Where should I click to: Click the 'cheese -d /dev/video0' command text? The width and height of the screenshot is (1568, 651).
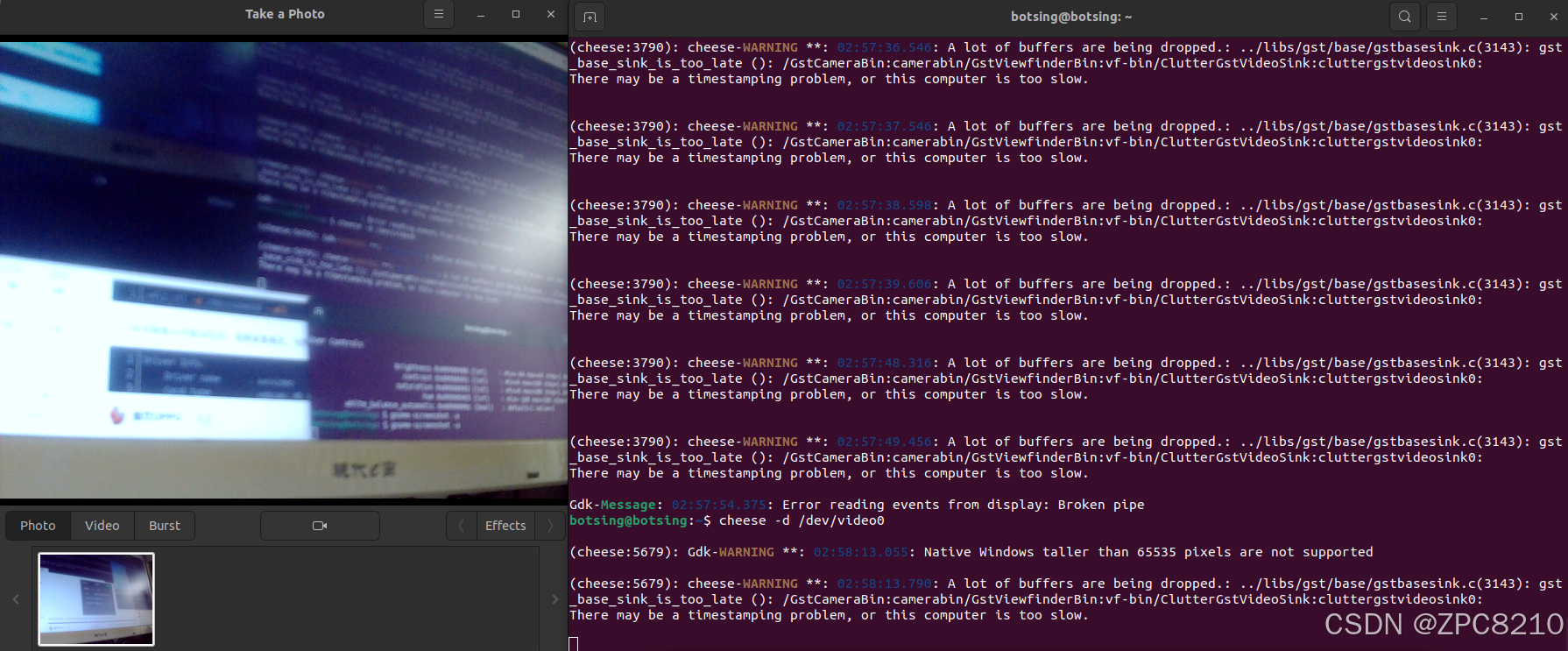coord(802,520)
